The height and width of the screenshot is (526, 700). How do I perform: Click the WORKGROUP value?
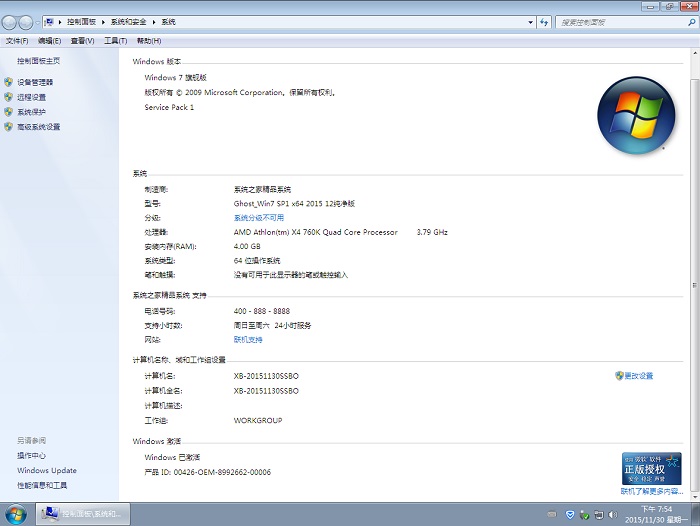[x=258, y=420]
